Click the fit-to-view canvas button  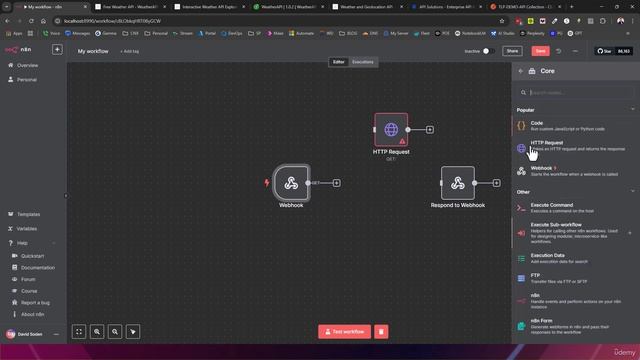[x=79, y=332]
